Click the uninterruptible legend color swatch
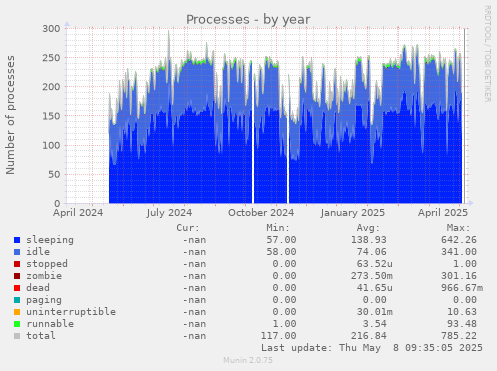This screenshot has height=371, width=497. 17,312
